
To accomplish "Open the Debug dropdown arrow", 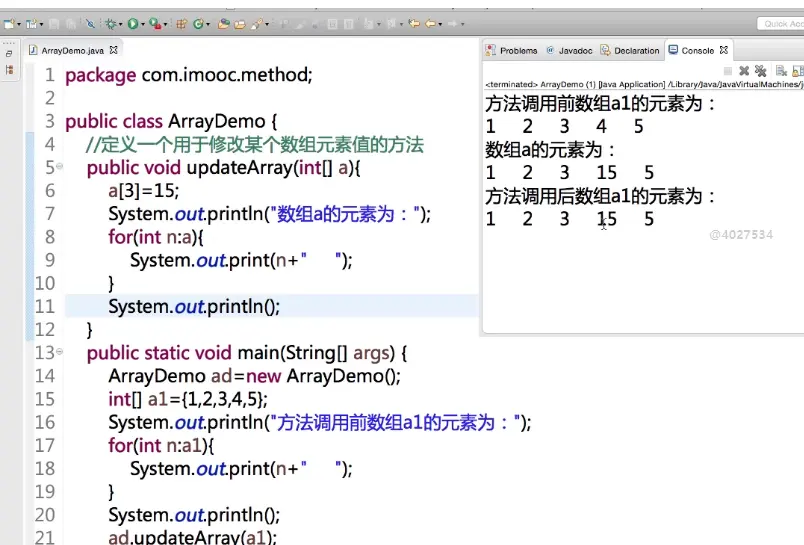I will (120, 23).
